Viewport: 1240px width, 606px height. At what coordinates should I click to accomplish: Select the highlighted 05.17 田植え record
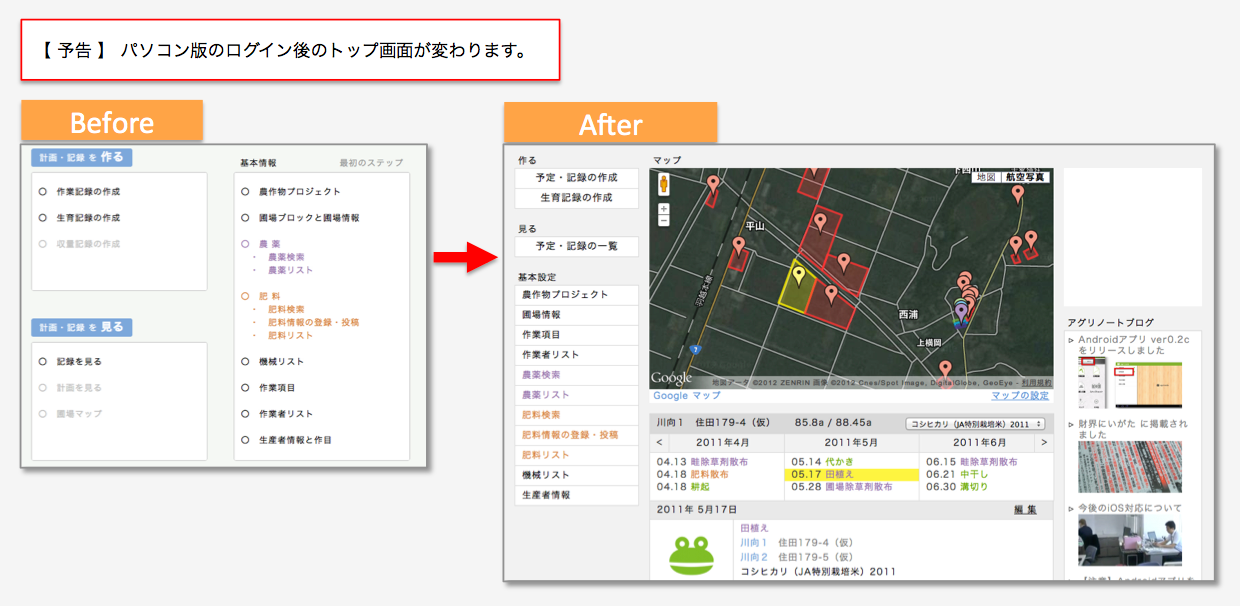pyautogui.click(x=851, y=474)
